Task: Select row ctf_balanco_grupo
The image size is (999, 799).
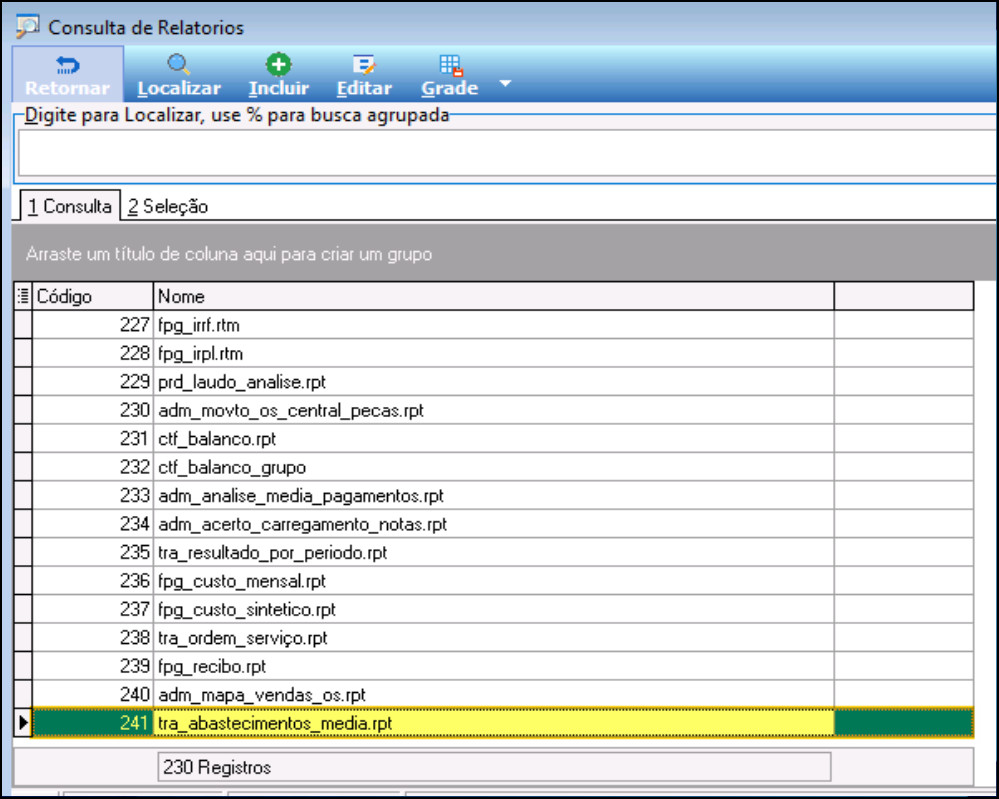Action: coord(494,467)
